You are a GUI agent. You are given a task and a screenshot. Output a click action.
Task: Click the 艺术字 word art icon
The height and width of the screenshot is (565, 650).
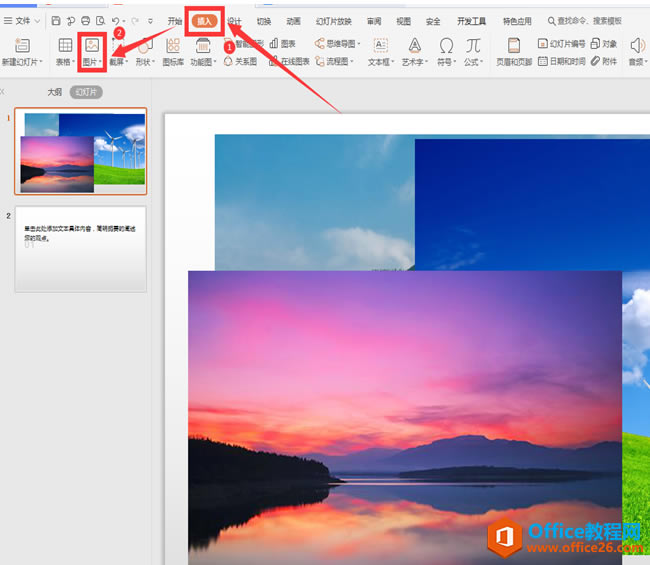pos(415,45)
